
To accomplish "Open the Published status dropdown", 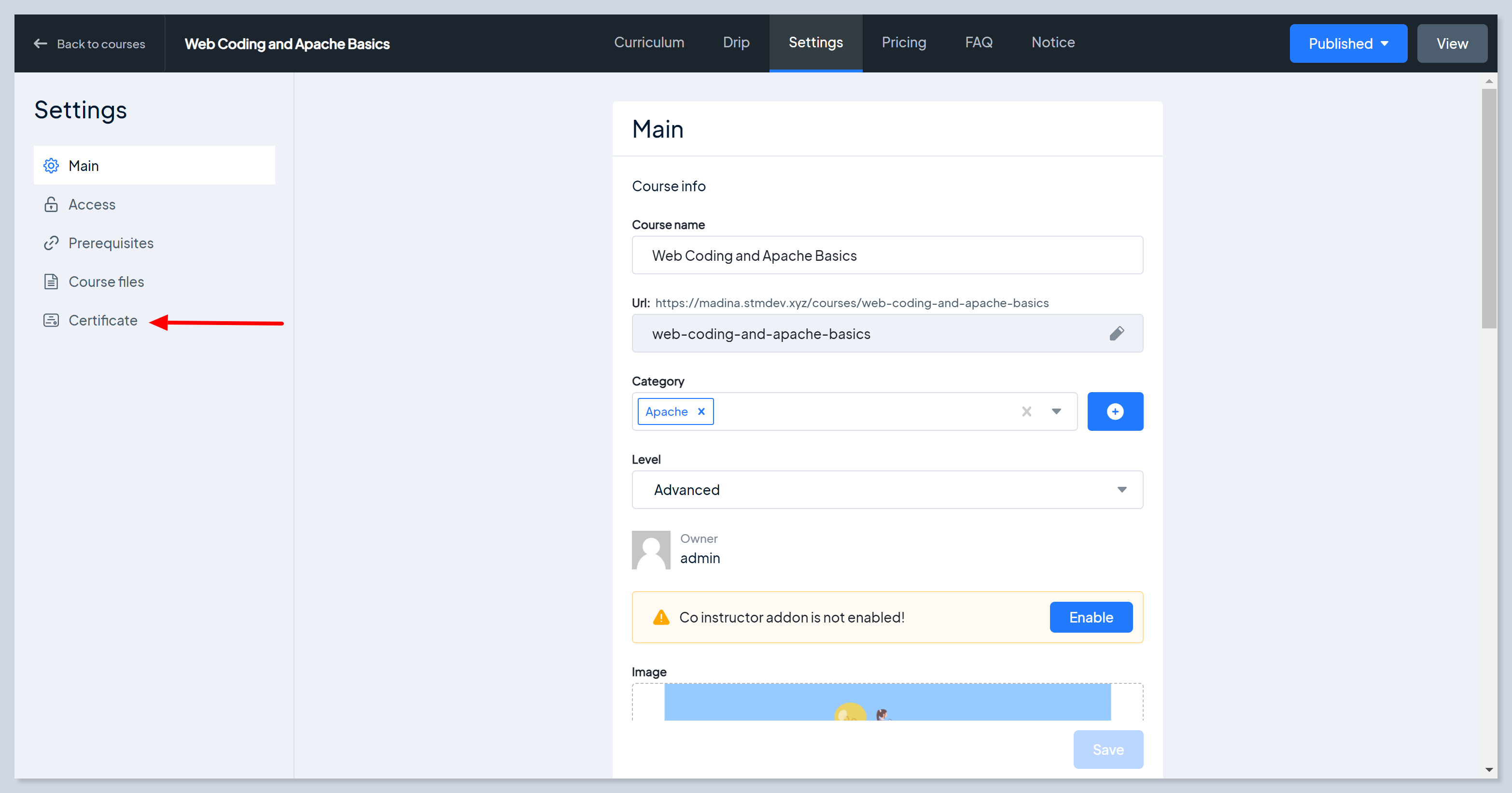I will [1348, 43].
